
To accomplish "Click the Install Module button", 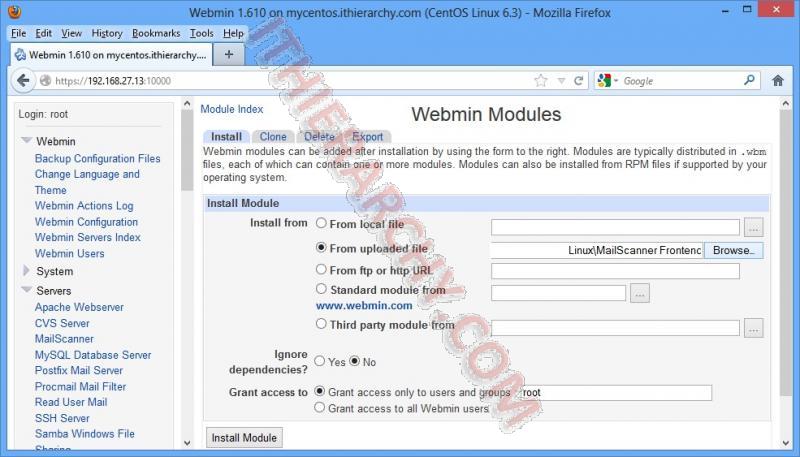I will [244, 438].
